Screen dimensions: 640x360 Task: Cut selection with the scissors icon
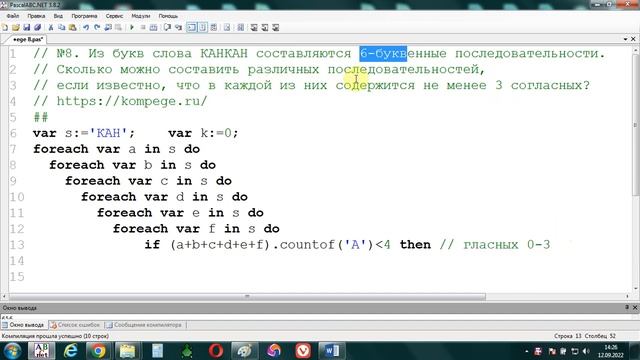(51, 27)
